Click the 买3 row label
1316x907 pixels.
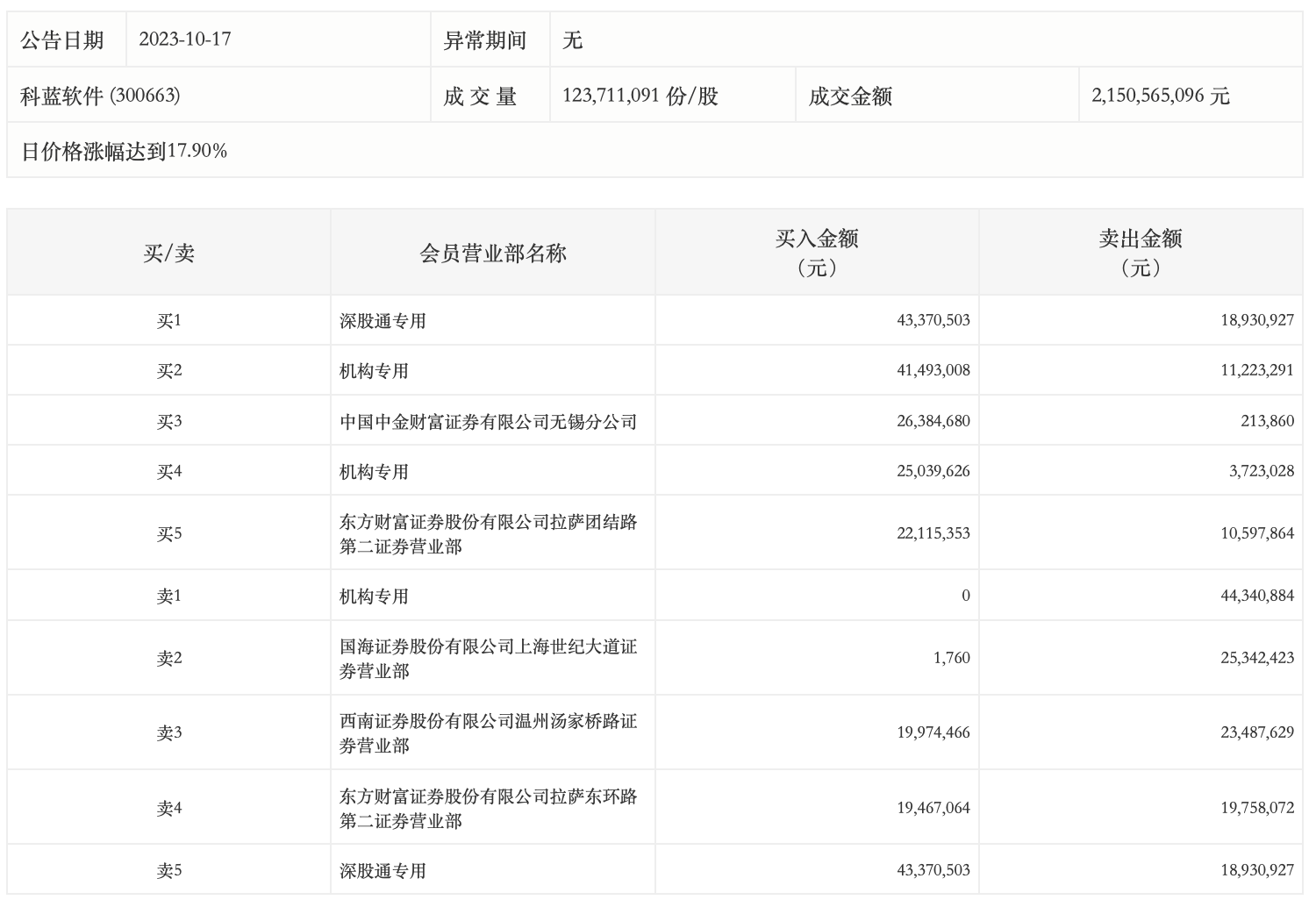point(168,421)
